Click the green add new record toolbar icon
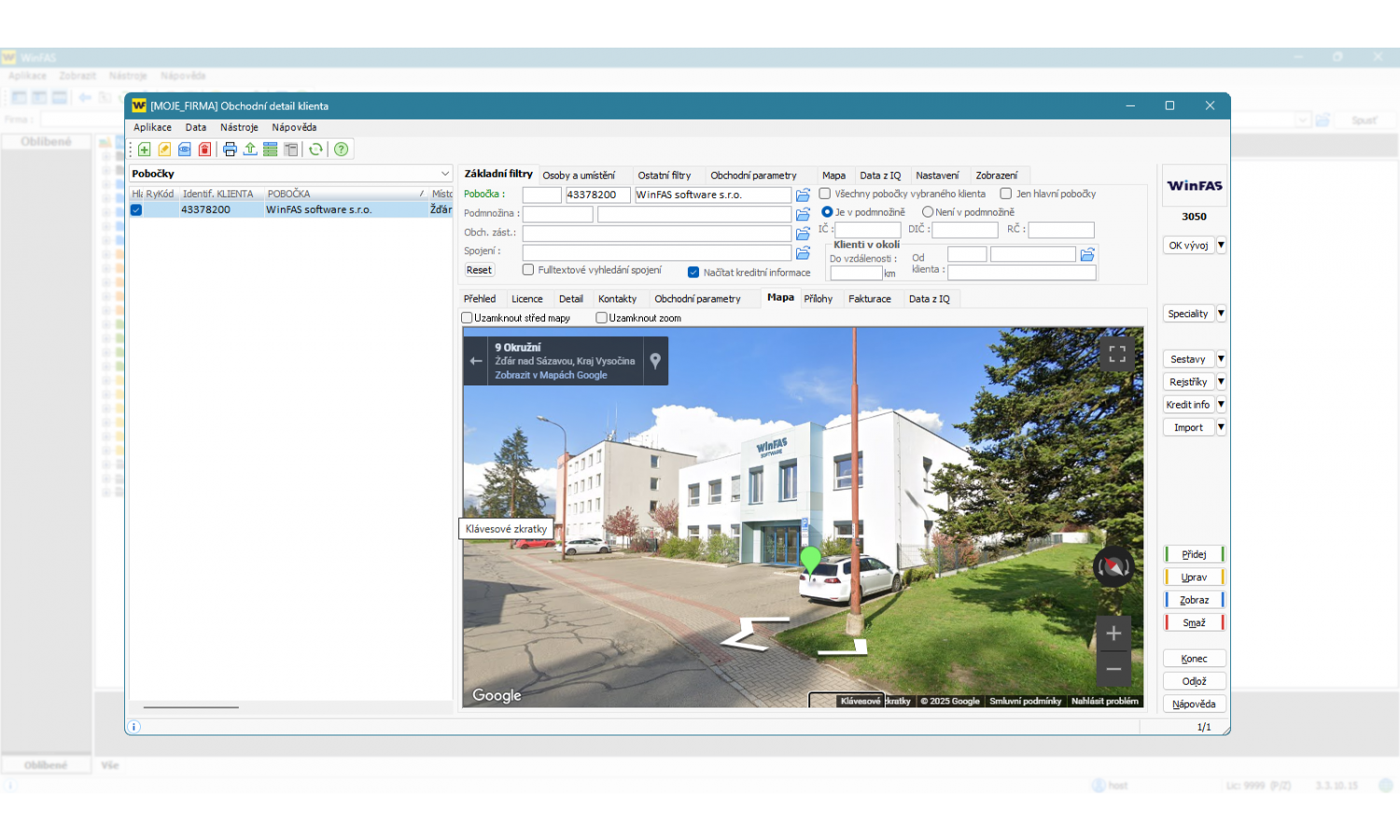 145,149
